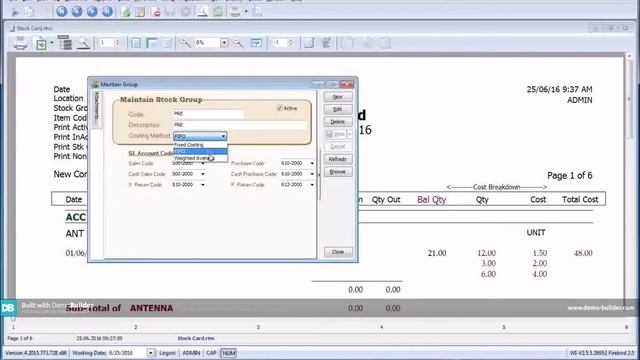The image size is (640, 360).
Task: Click the page number spinner arrows
Action: [118, 42]
